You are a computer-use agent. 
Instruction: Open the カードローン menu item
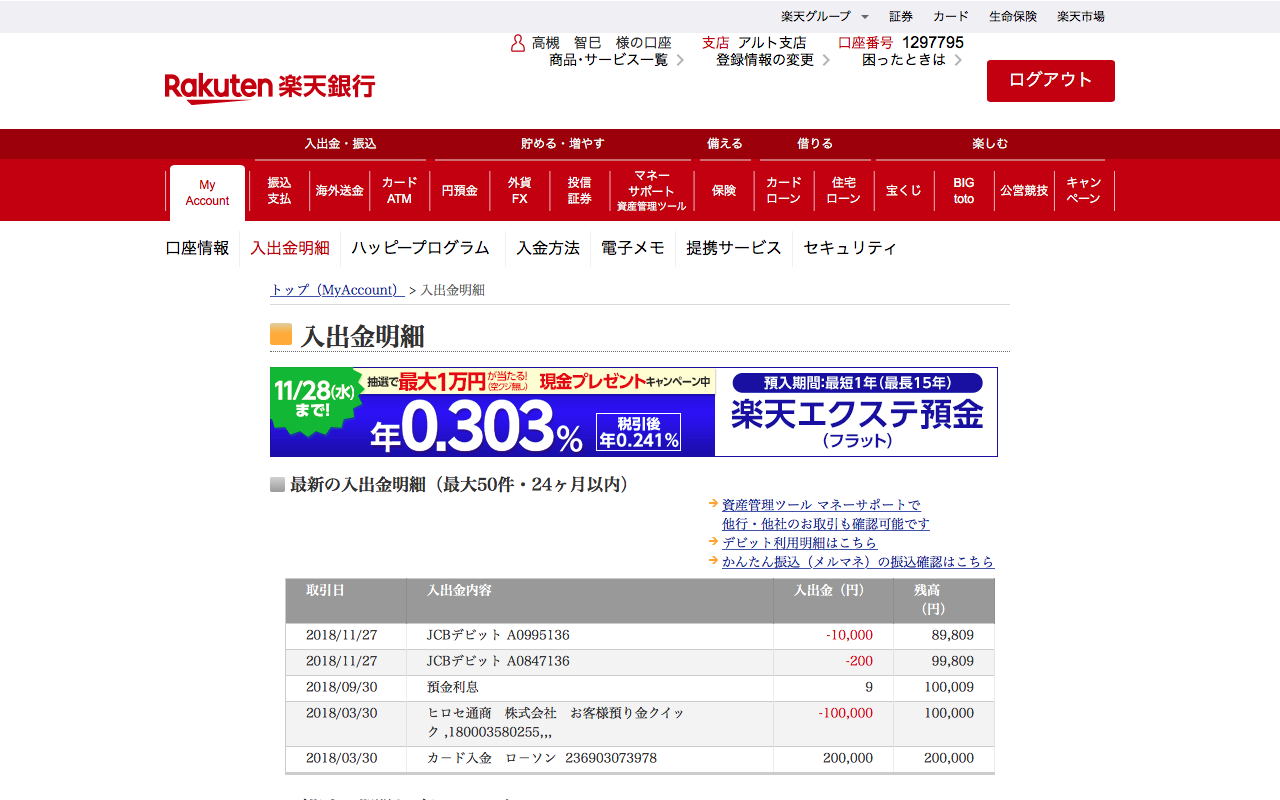click(783, 191)
